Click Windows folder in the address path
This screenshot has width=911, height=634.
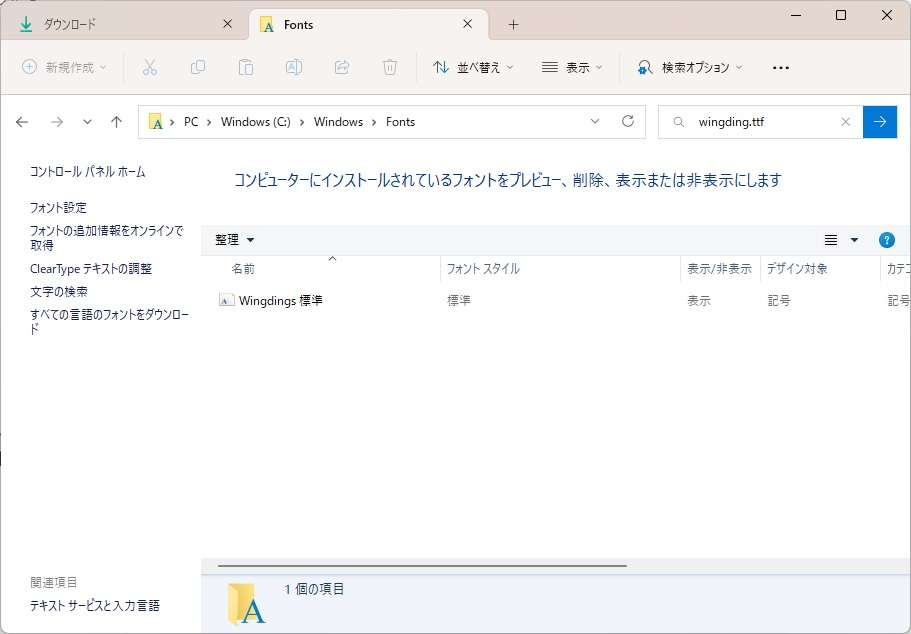point(338,122)
